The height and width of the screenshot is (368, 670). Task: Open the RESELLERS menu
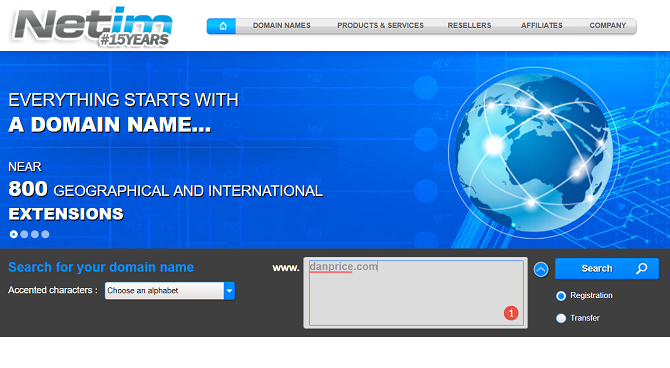(x=469, y=26)
